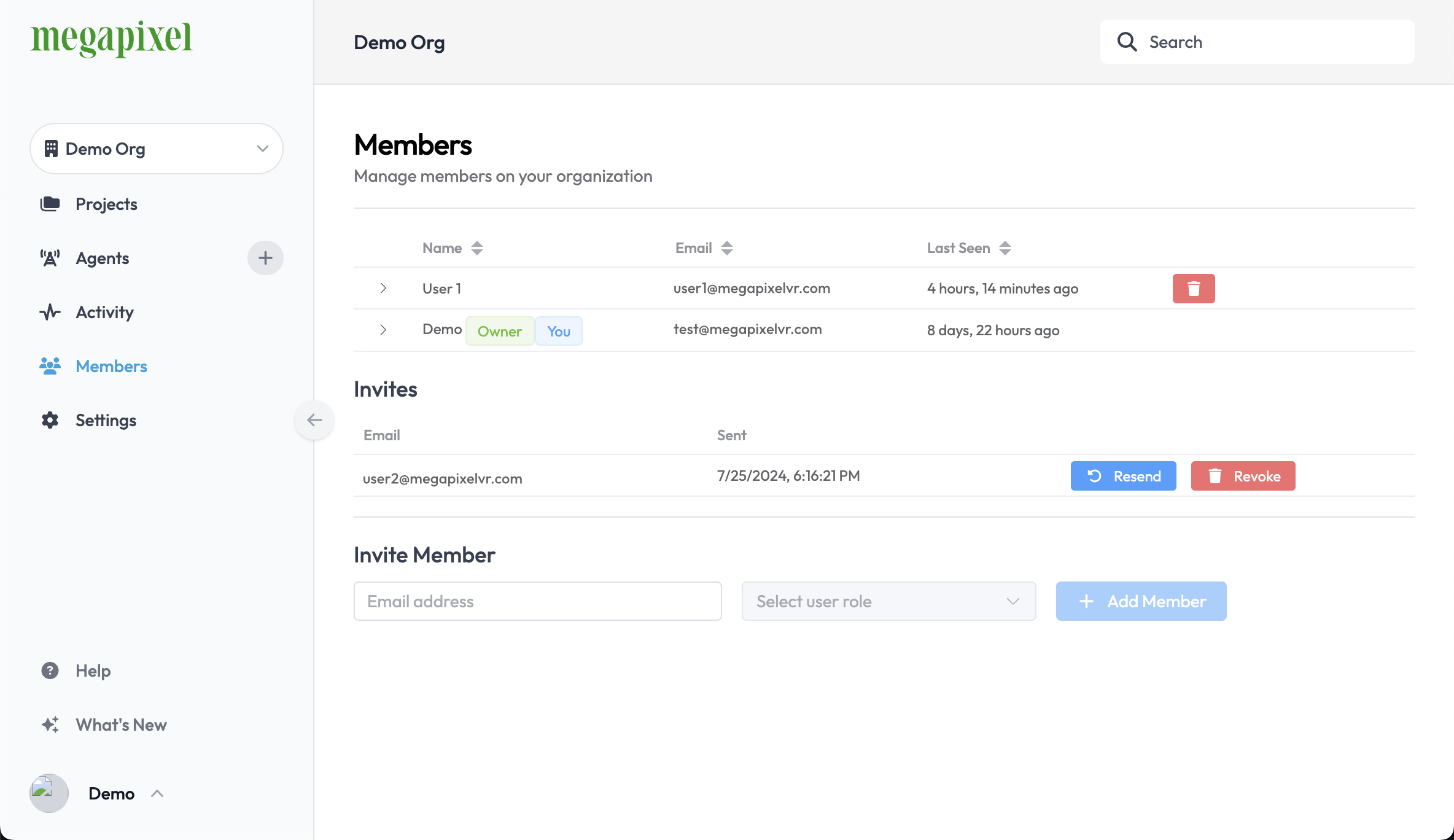Click the Add Agent plus icon
This screenshot has height=840, width=1454.
(265, 257)
